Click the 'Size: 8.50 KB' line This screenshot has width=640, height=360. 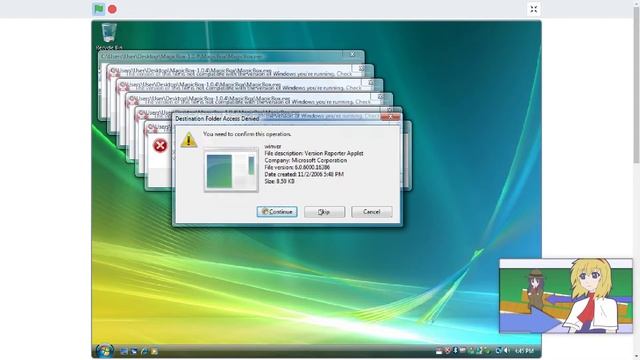point(279,181)
